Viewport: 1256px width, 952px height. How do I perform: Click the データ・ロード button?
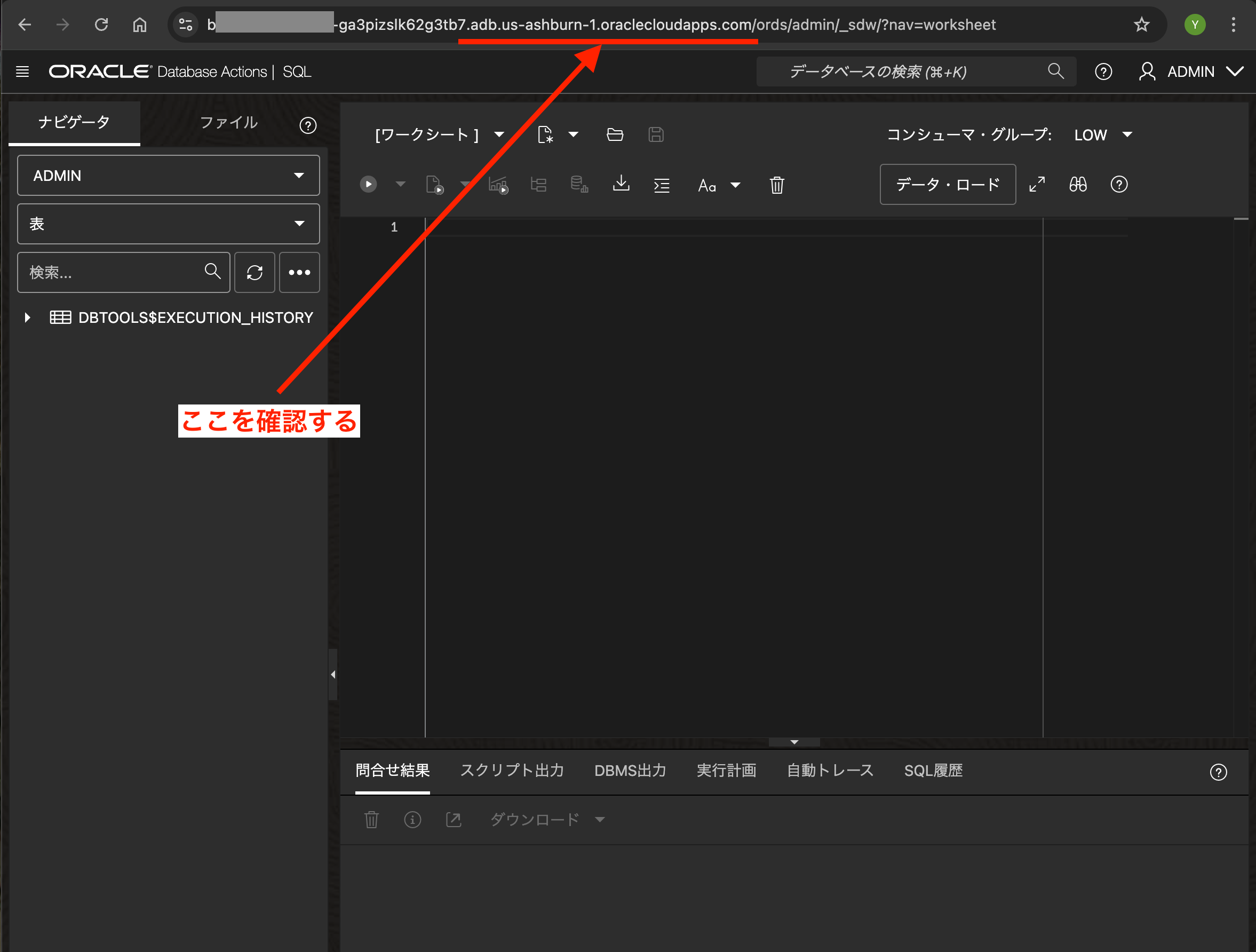[947, 185]
